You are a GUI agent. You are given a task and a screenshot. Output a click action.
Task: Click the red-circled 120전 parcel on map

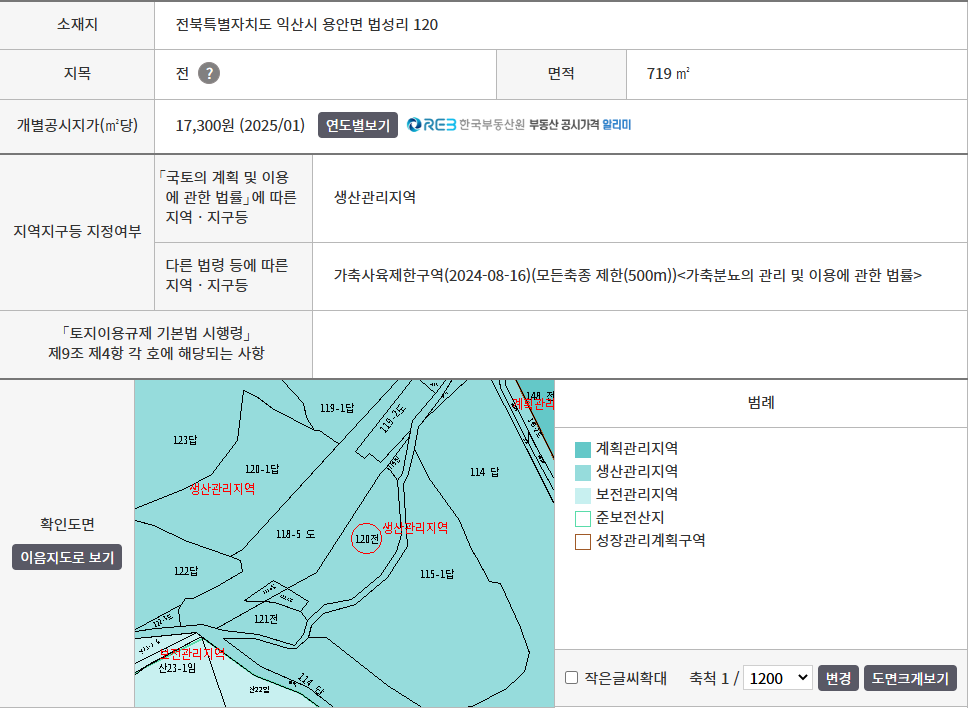(x=367, y=538)
